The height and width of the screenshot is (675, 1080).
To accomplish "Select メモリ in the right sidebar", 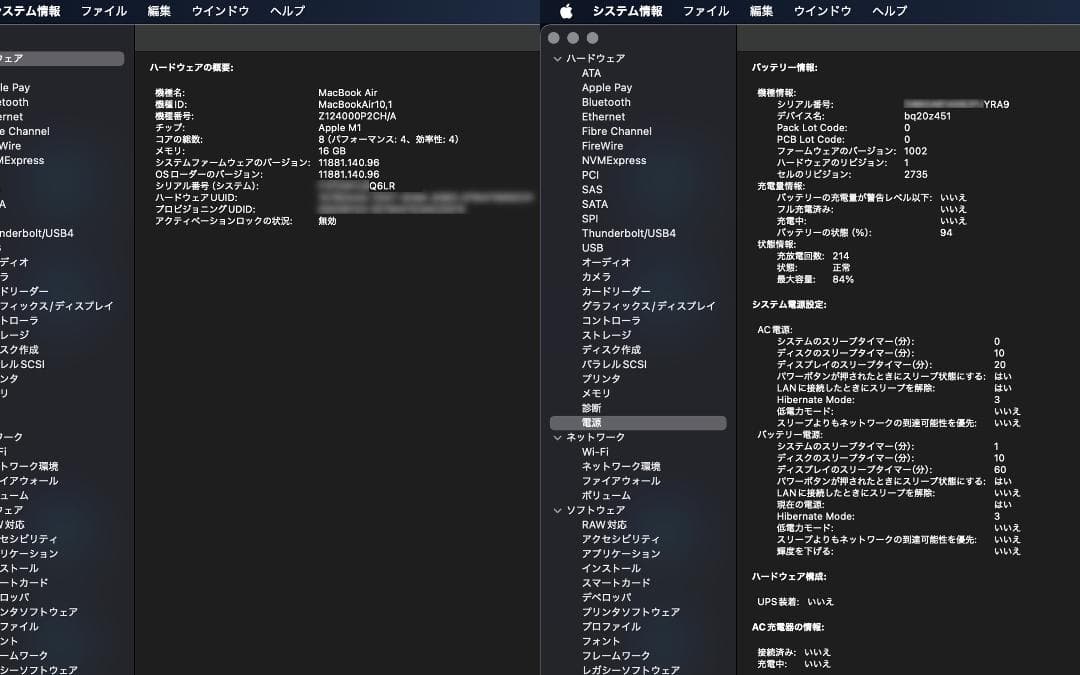I will [x=596, y=394].
